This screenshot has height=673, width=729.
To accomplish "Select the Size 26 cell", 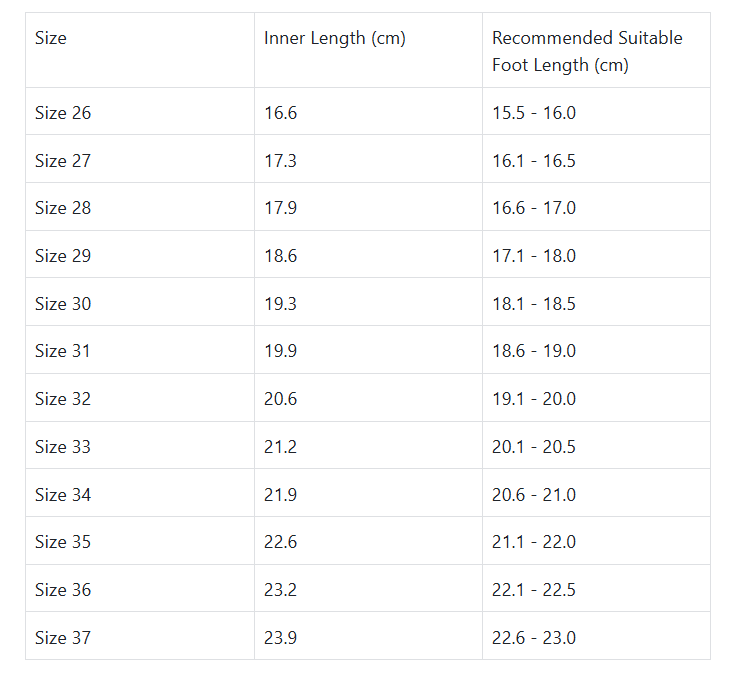I will click(x=63, y=113).
